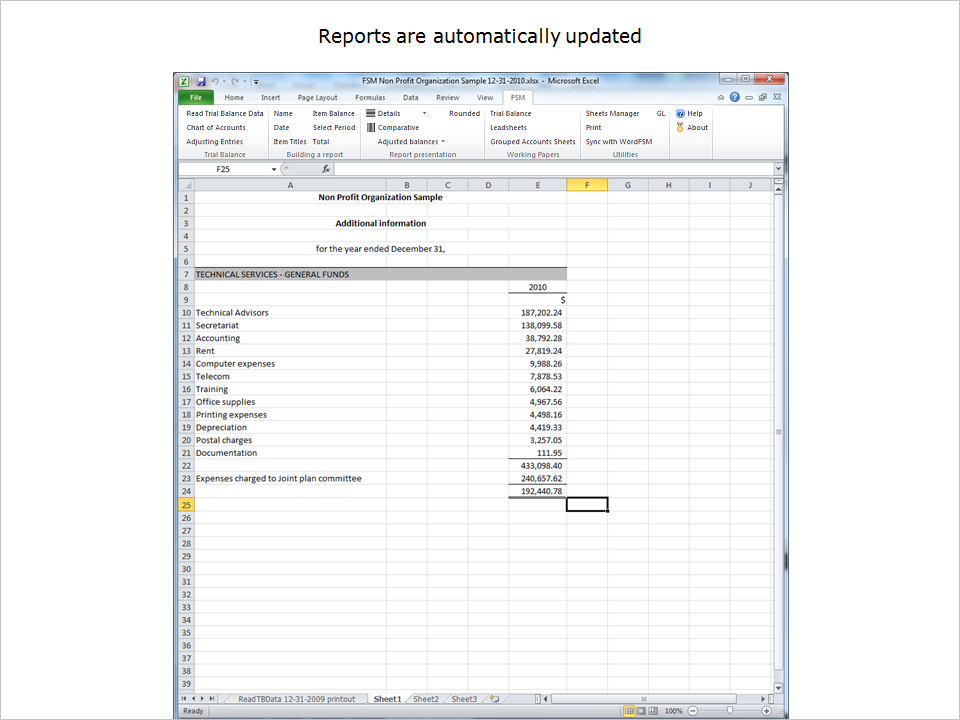Switch to Page Layout view in status bar

[642, 711]
